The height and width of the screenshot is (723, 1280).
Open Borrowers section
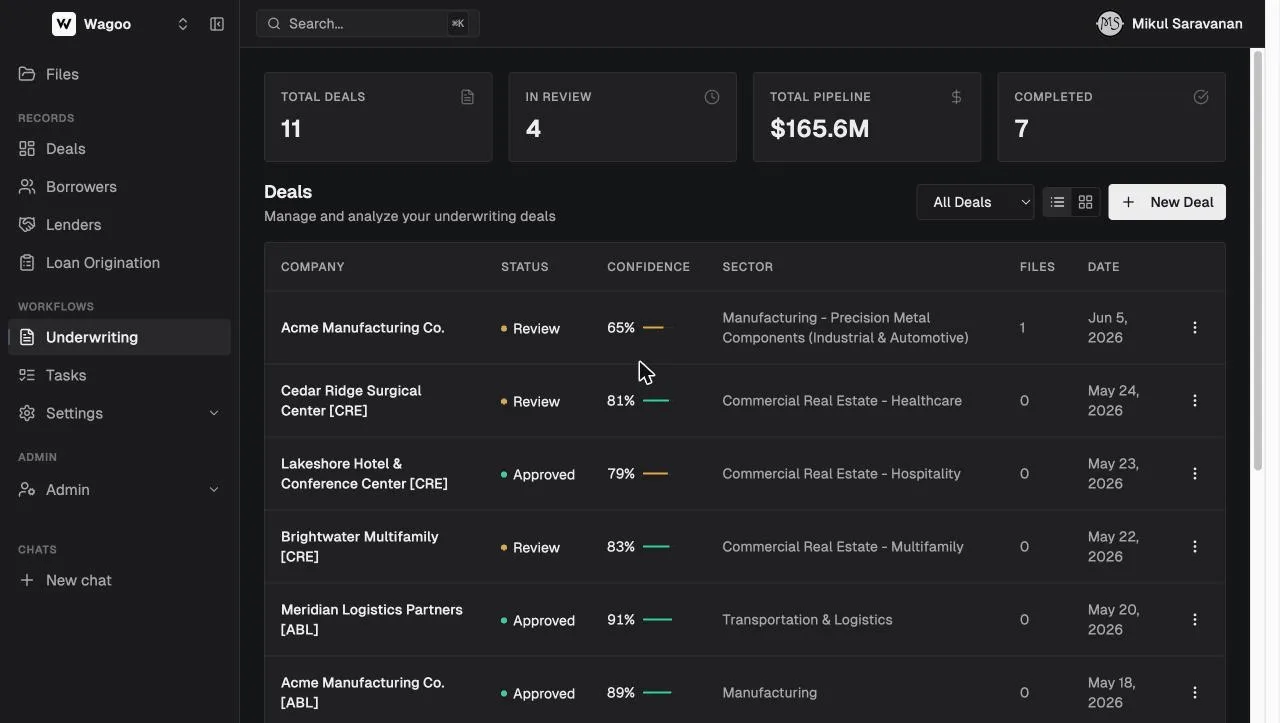coord(119,187)
